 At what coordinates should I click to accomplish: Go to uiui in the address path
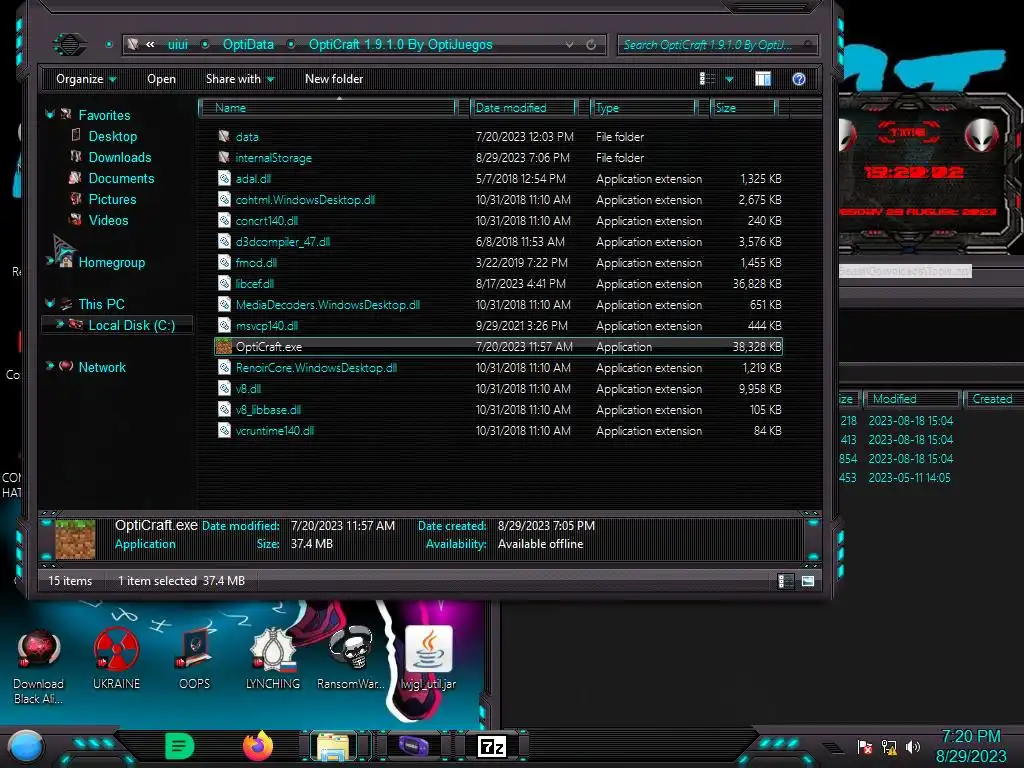tap(178, 44)
